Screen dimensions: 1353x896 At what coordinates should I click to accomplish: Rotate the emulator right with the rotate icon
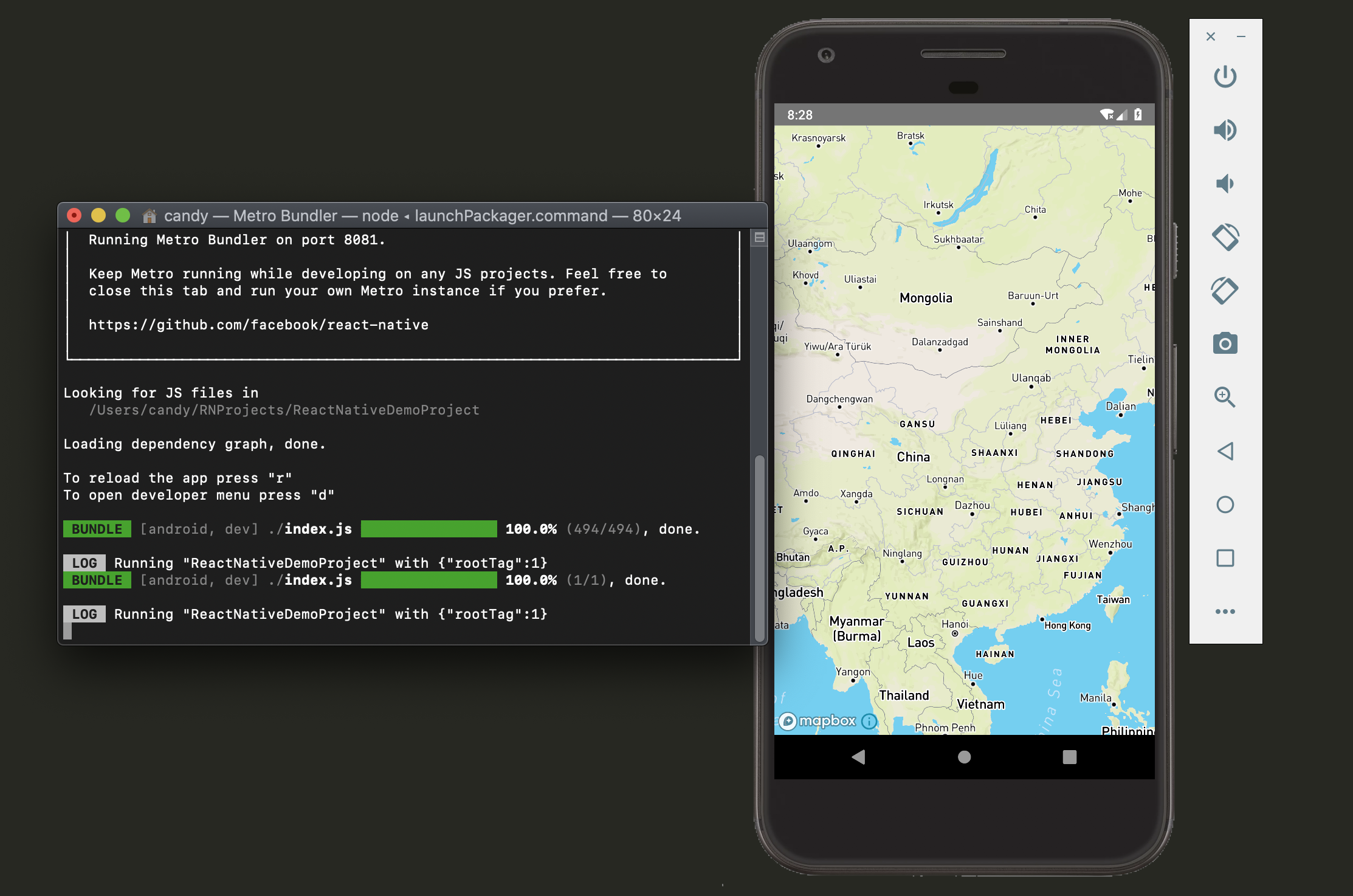pyautogui.click(x=1225, y=291)
